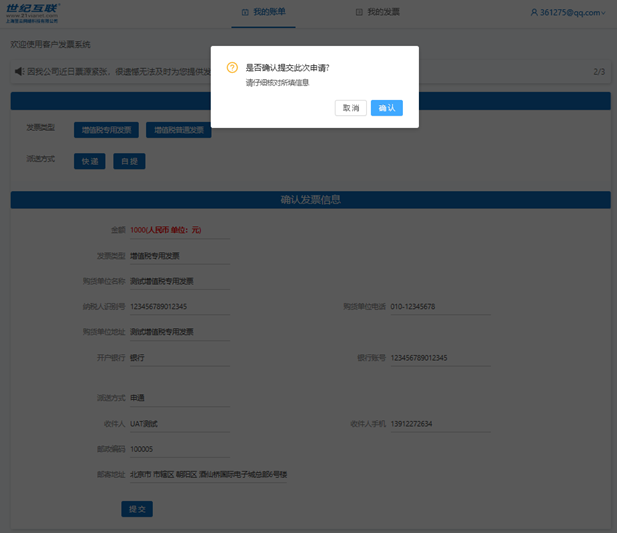The width and height of the screenshot is (617, 533).
Task: Click the 世纪互联 logo
Action: click(32, 12)
